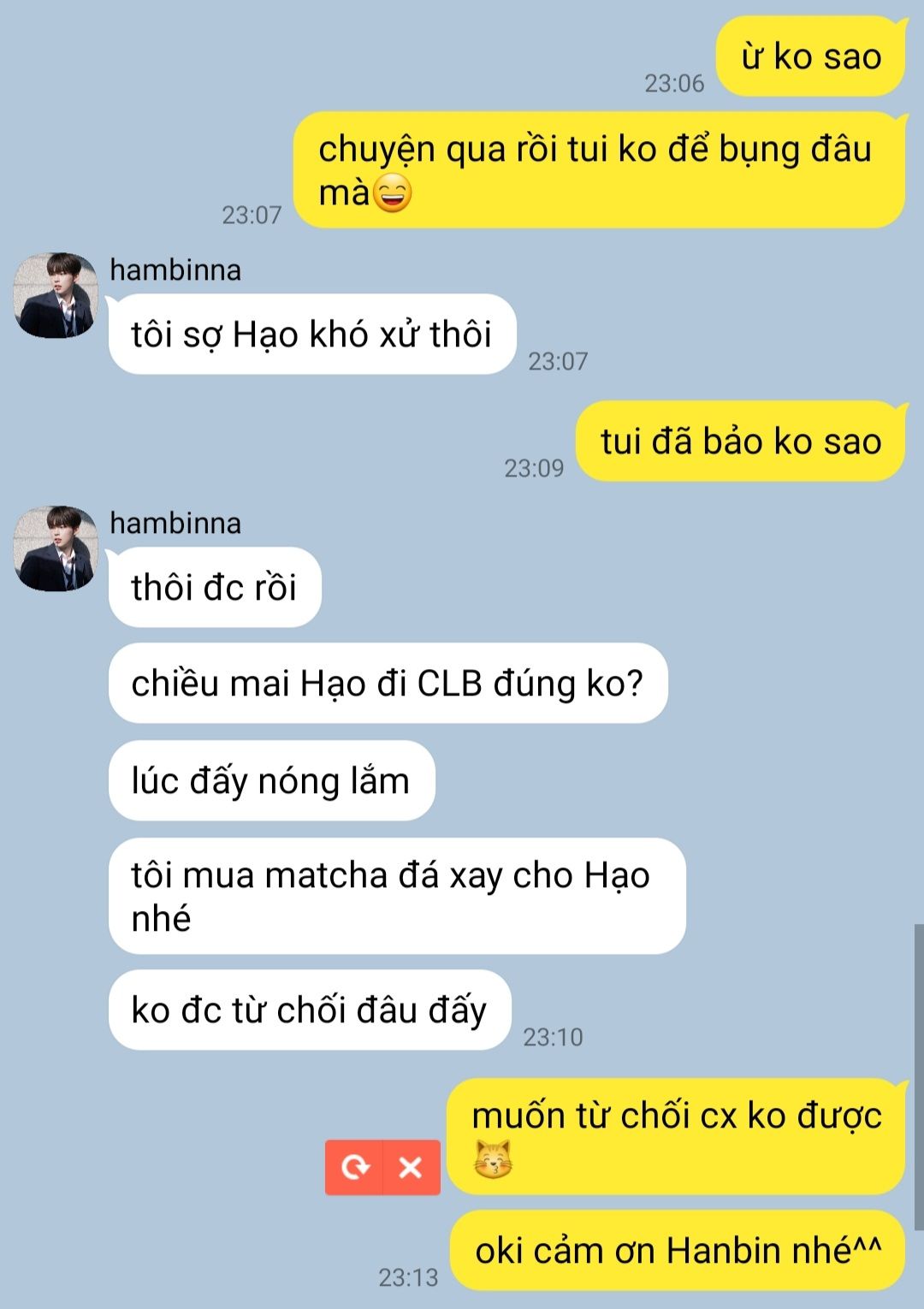This screenshot has width=924, height=1309.
Task: Tap the resend icon on failed message
Action: coord(354,1167)
